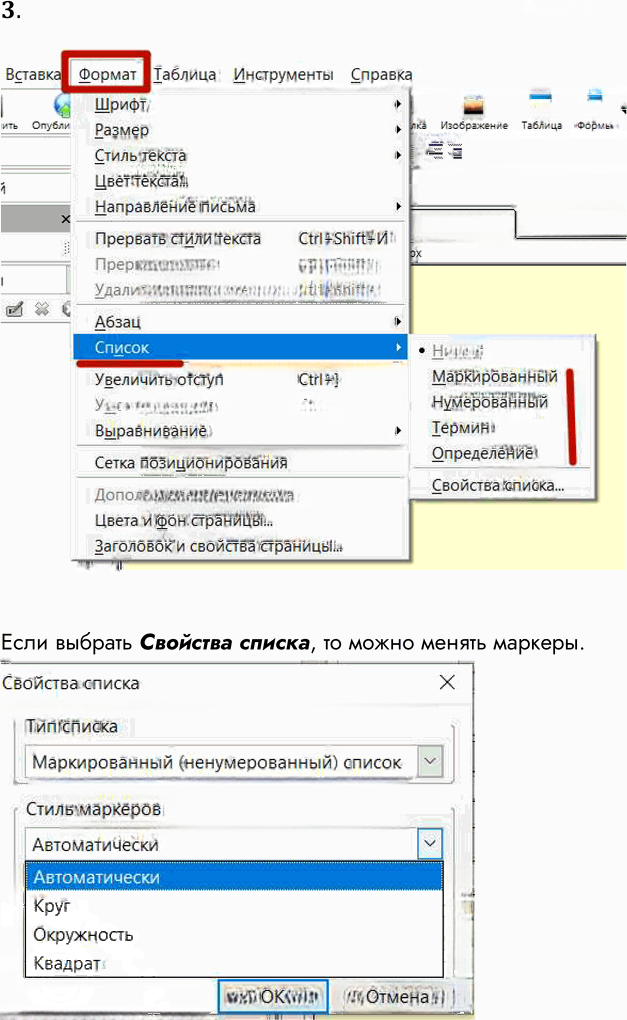Select Окружность marker style
The height and width of the screenshot is (1020, 627).
pyautogui.click(x=234, y=935)
